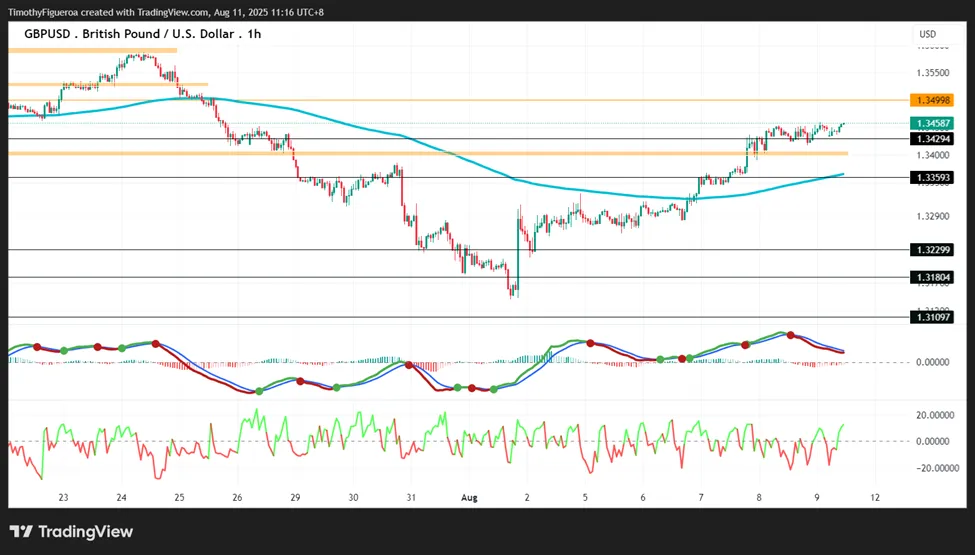
Task: Click the 1.35500 price scale value
Action: [933, 73]
